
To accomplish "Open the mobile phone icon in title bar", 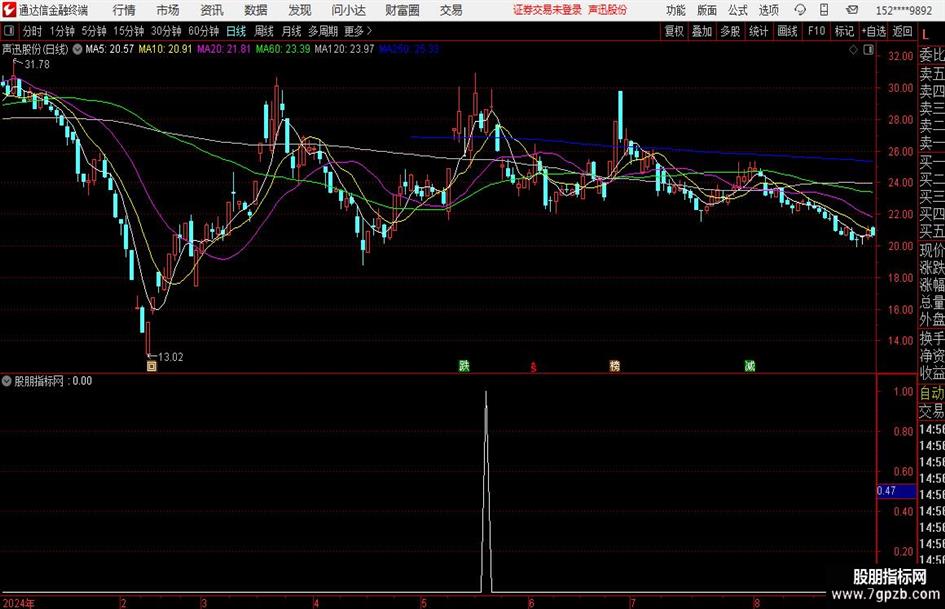I will [824, 10].
